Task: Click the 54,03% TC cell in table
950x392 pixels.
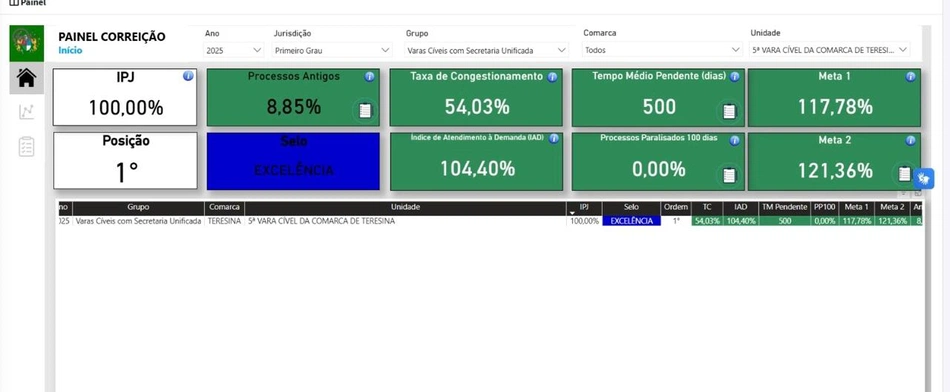Action: coord(707,221)
